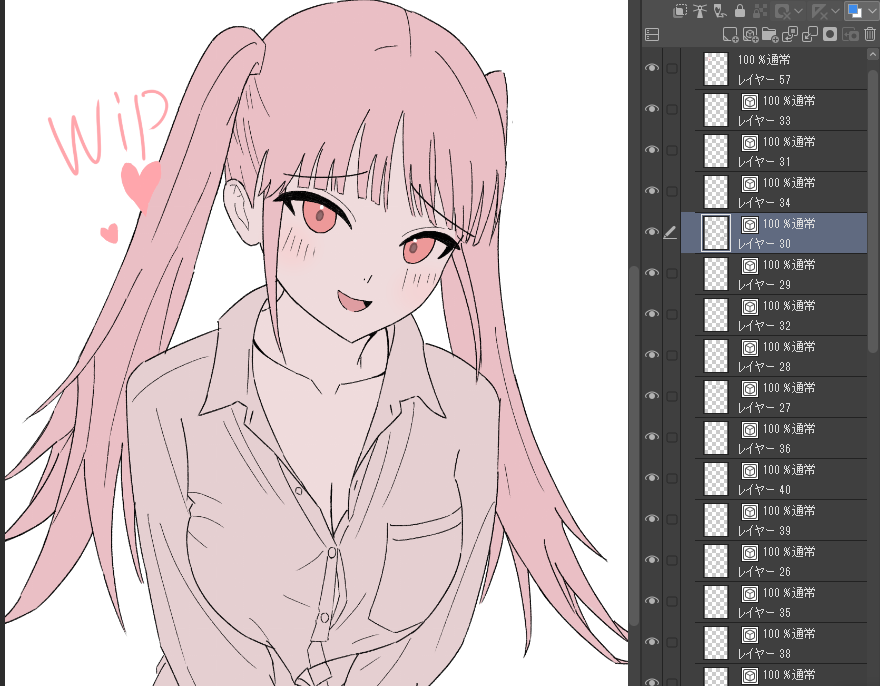Click vector layer icon on layer 33
880x686 pixels.
click(750, 102)
